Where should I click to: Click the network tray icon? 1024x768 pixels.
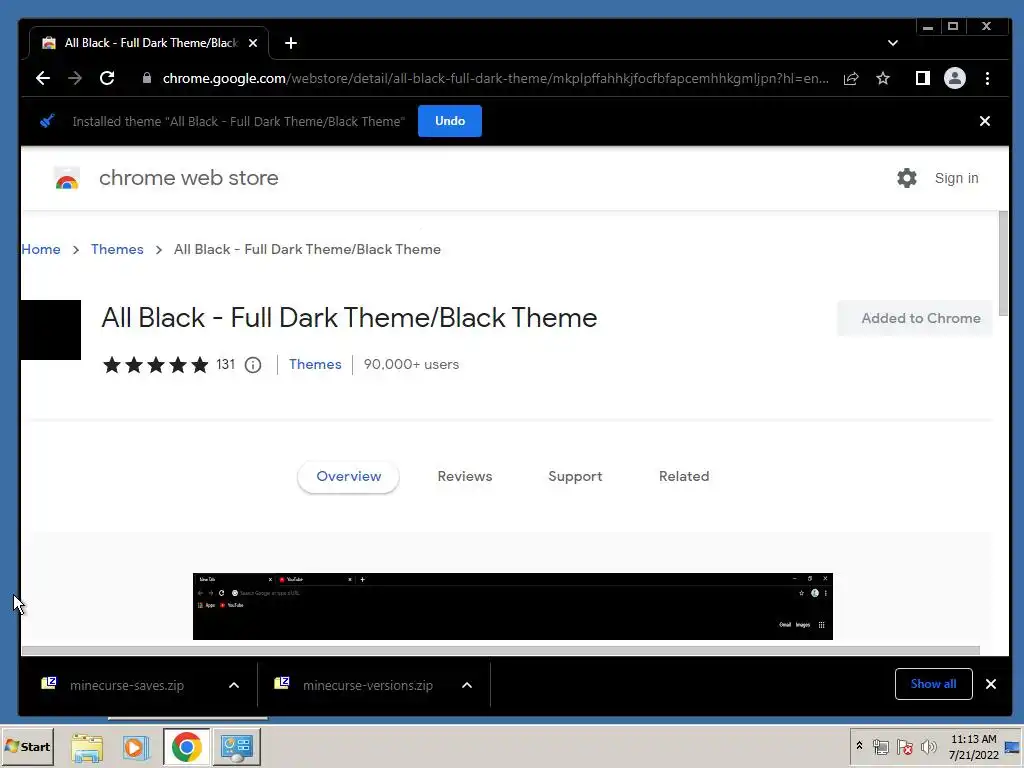pos(880,747)
